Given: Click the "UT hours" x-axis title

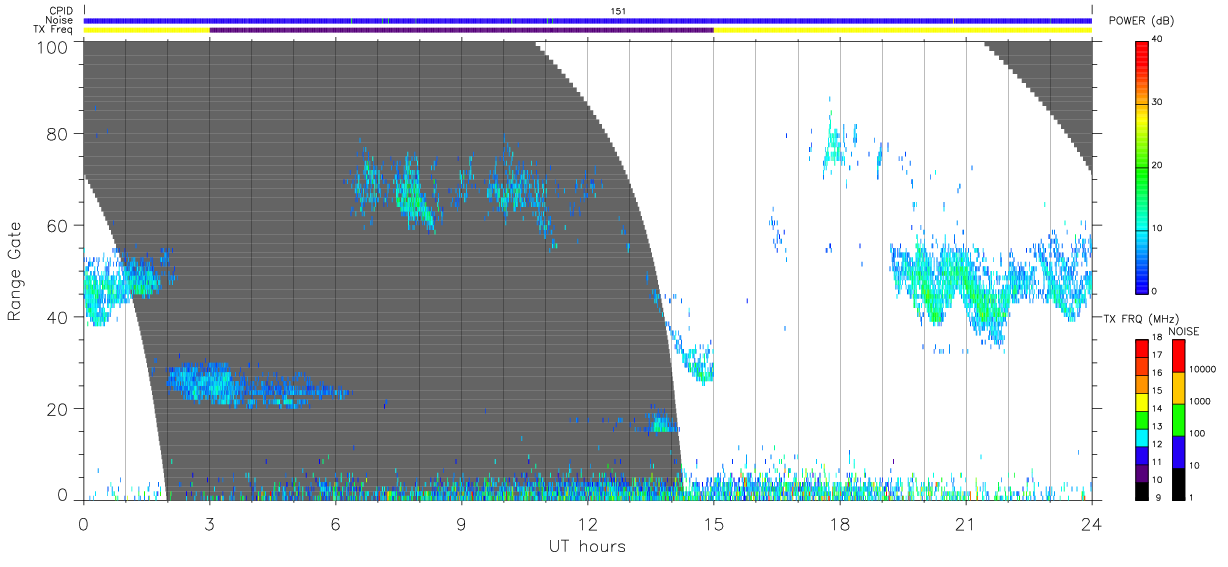Looking at the screenshot, I should (586, 547).
